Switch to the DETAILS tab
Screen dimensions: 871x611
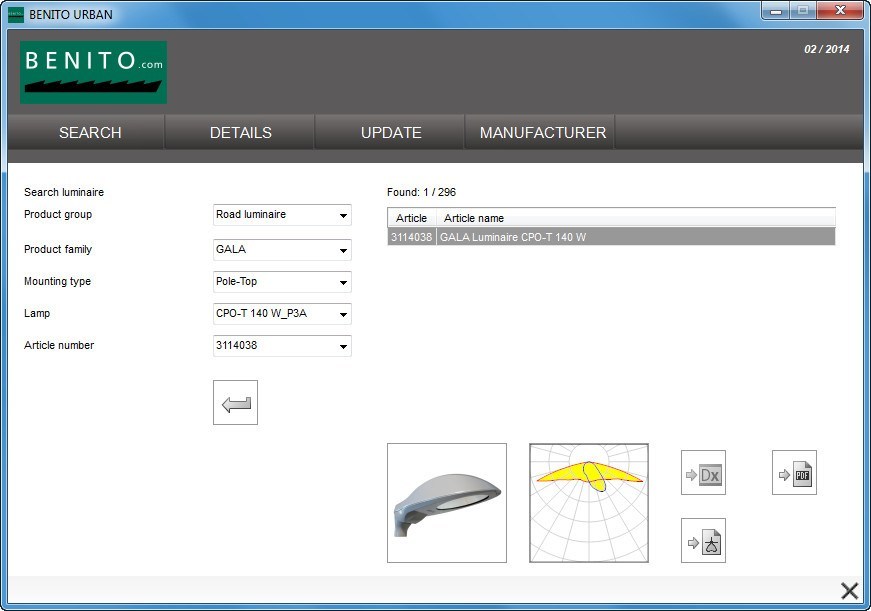pos(239,132)
